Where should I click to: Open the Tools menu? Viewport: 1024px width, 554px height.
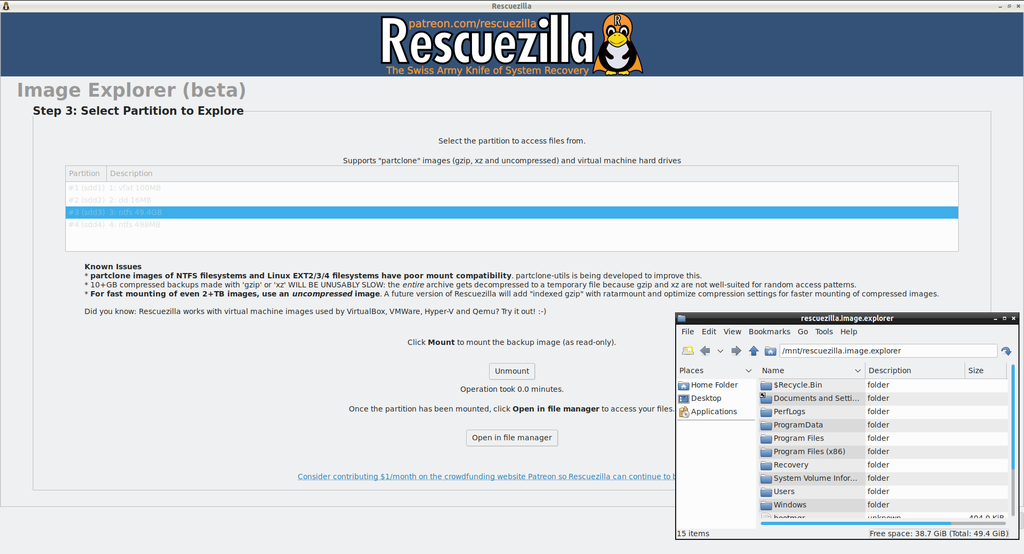click(x=824, y=332)
